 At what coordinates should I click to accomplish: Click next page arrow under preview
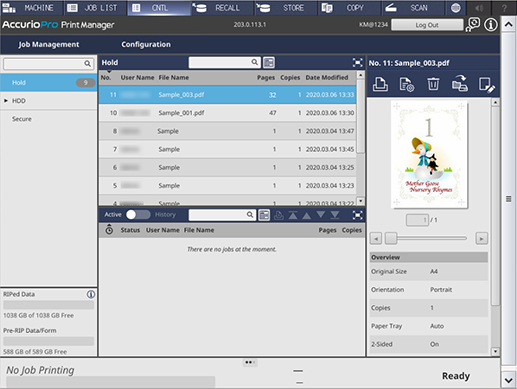pos(481,238)
